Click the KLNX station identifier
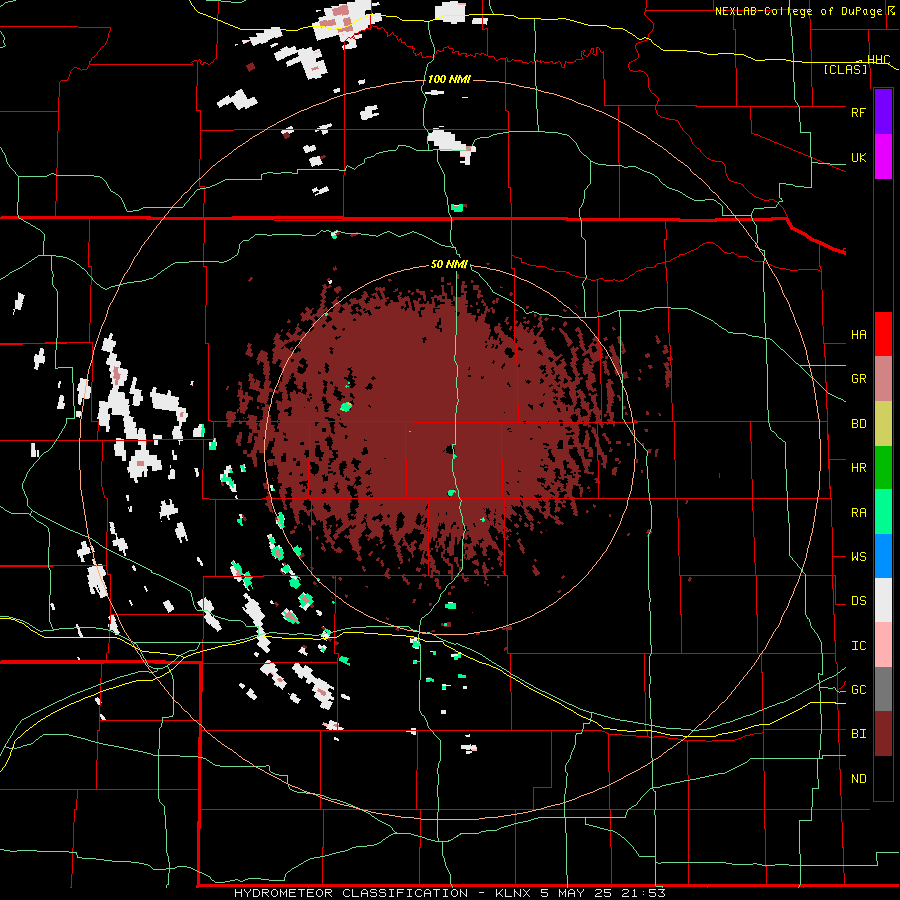This screenshot has height=900, width=900. coord(514,893)
